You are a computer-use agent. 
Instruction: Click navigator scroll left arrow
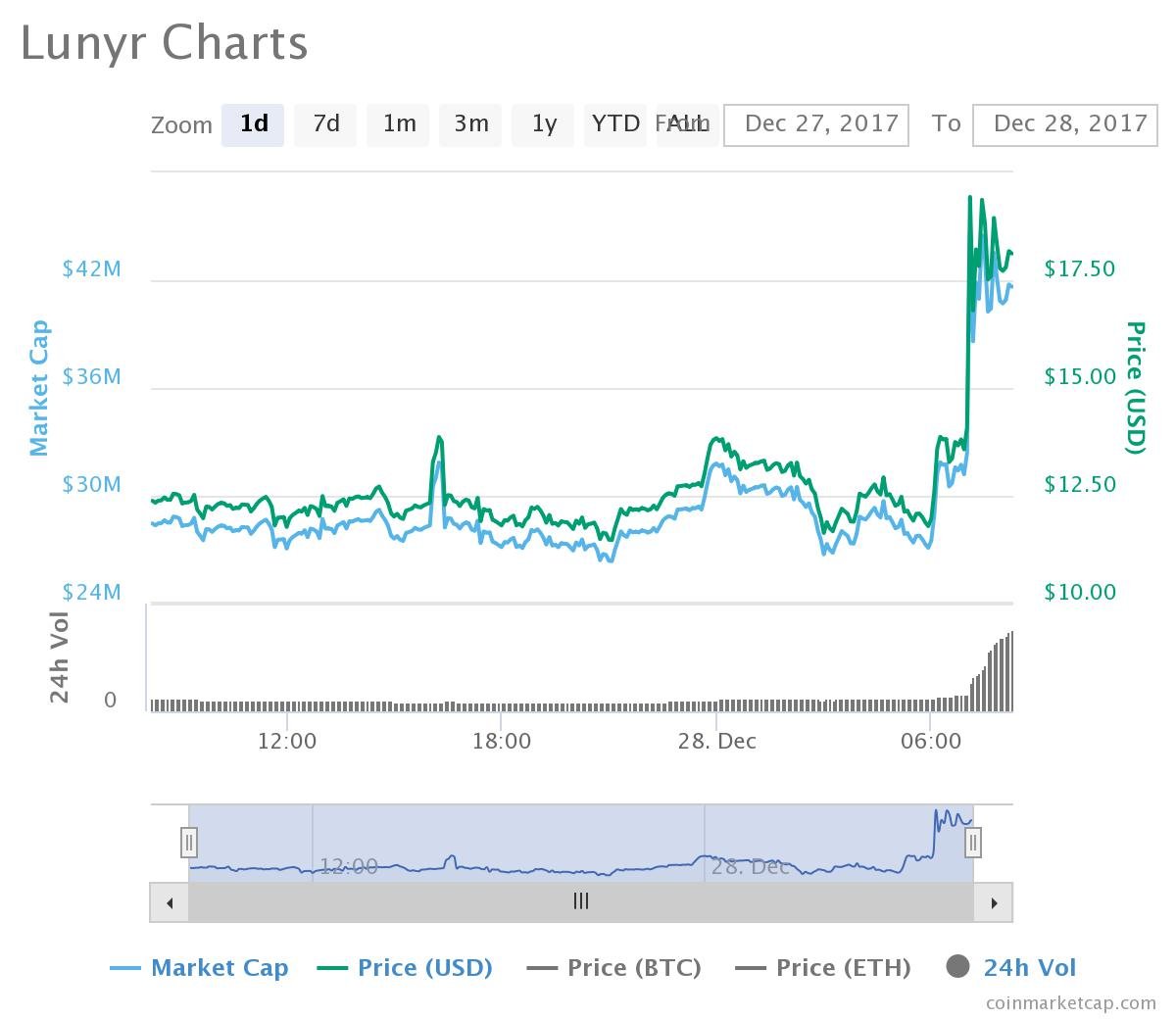click(x=170, y=902)
